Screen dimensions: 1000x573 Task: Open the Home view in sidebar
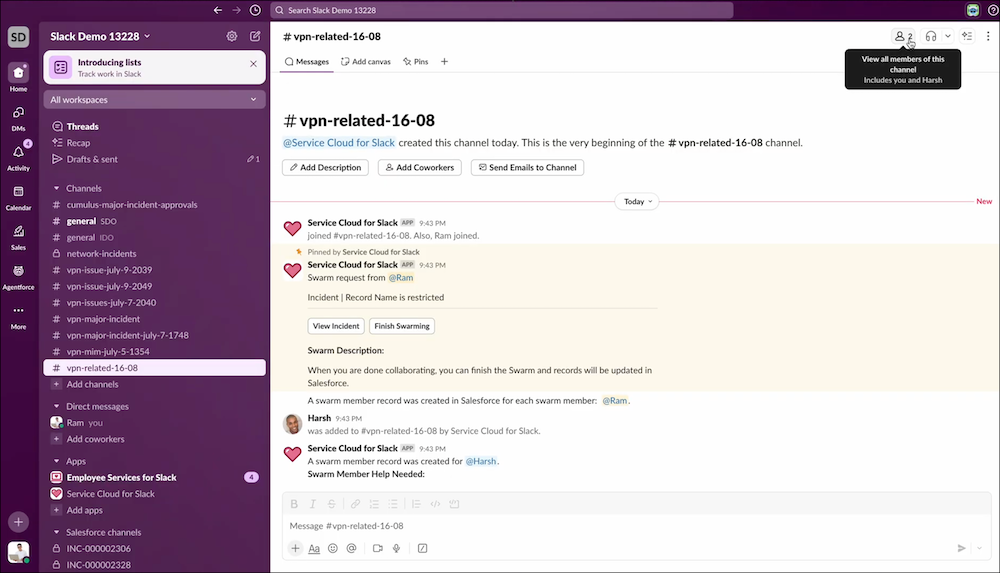(x=18, y=77)
